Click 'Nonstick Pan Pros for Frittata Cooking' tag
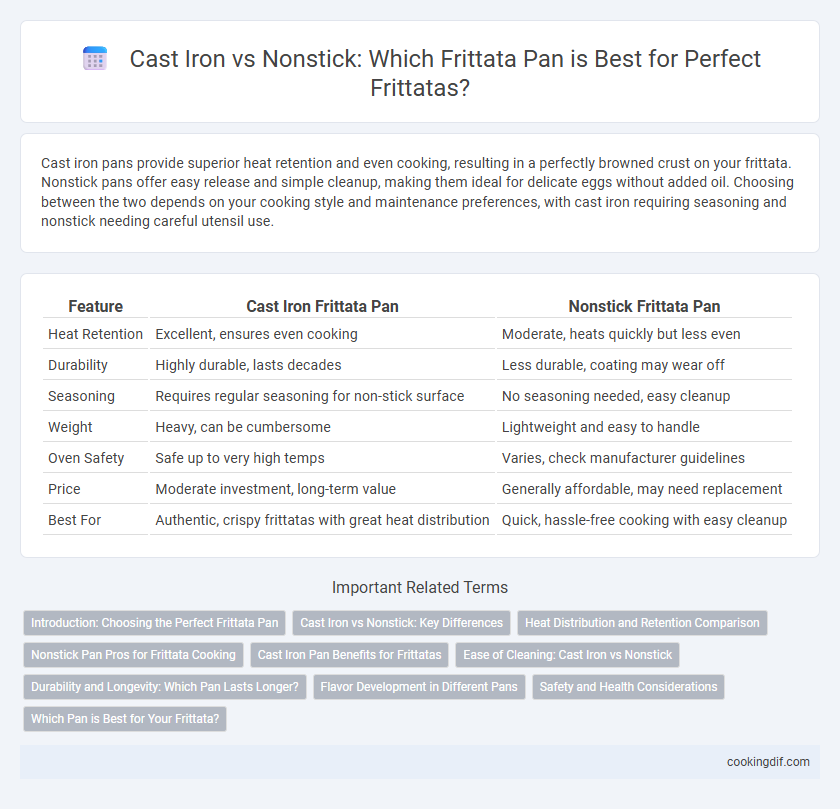840x809 pixels. tap(133, 655)
